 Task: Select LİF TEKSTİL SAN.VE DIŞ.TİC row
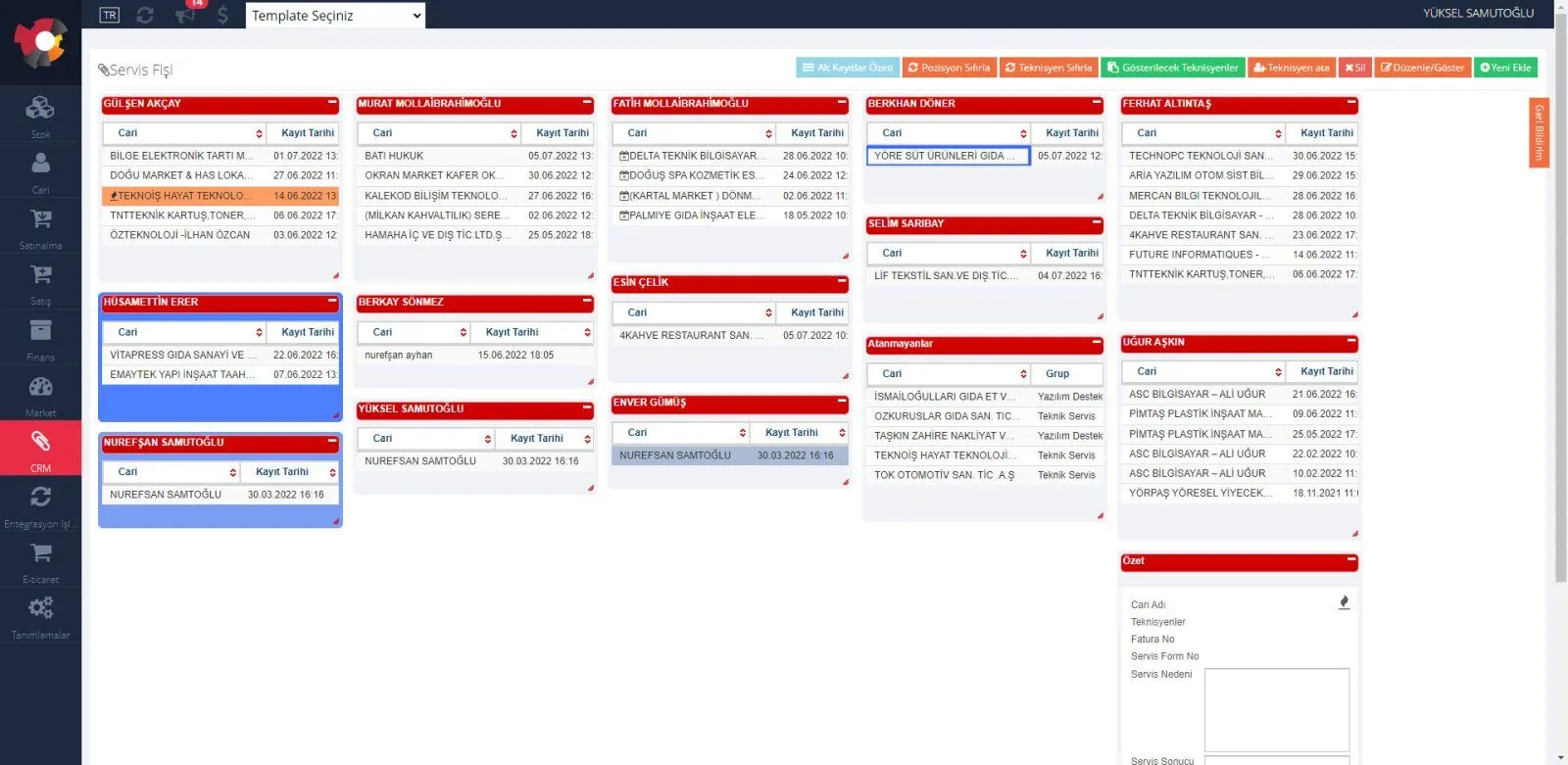click(985, 276)
